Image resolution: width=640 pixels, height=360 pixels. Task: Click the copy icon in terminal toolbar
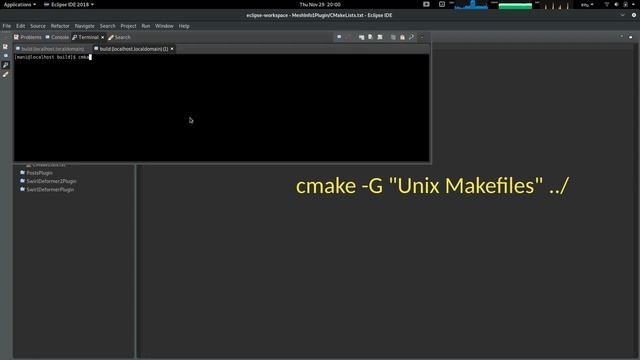click(393, 37)
